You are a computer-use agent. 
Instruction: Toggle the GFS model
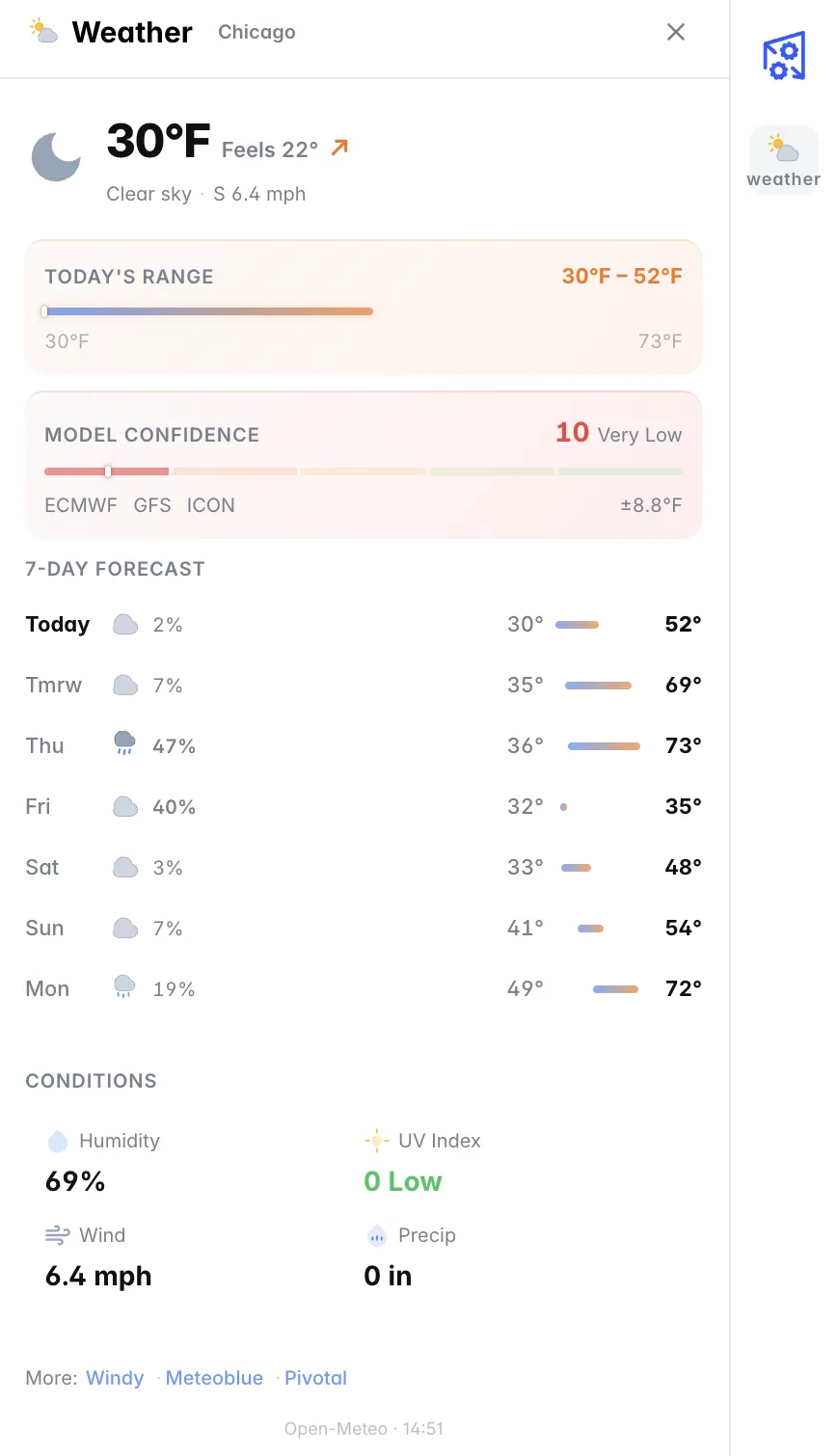(x=151, y=504)
